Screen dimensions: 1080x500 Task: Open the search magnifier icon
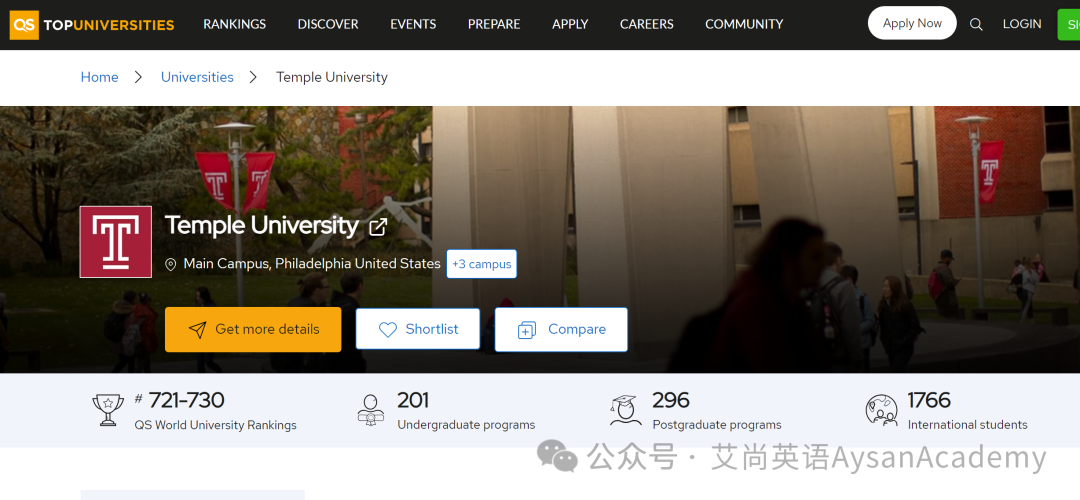tap(976, 24)
